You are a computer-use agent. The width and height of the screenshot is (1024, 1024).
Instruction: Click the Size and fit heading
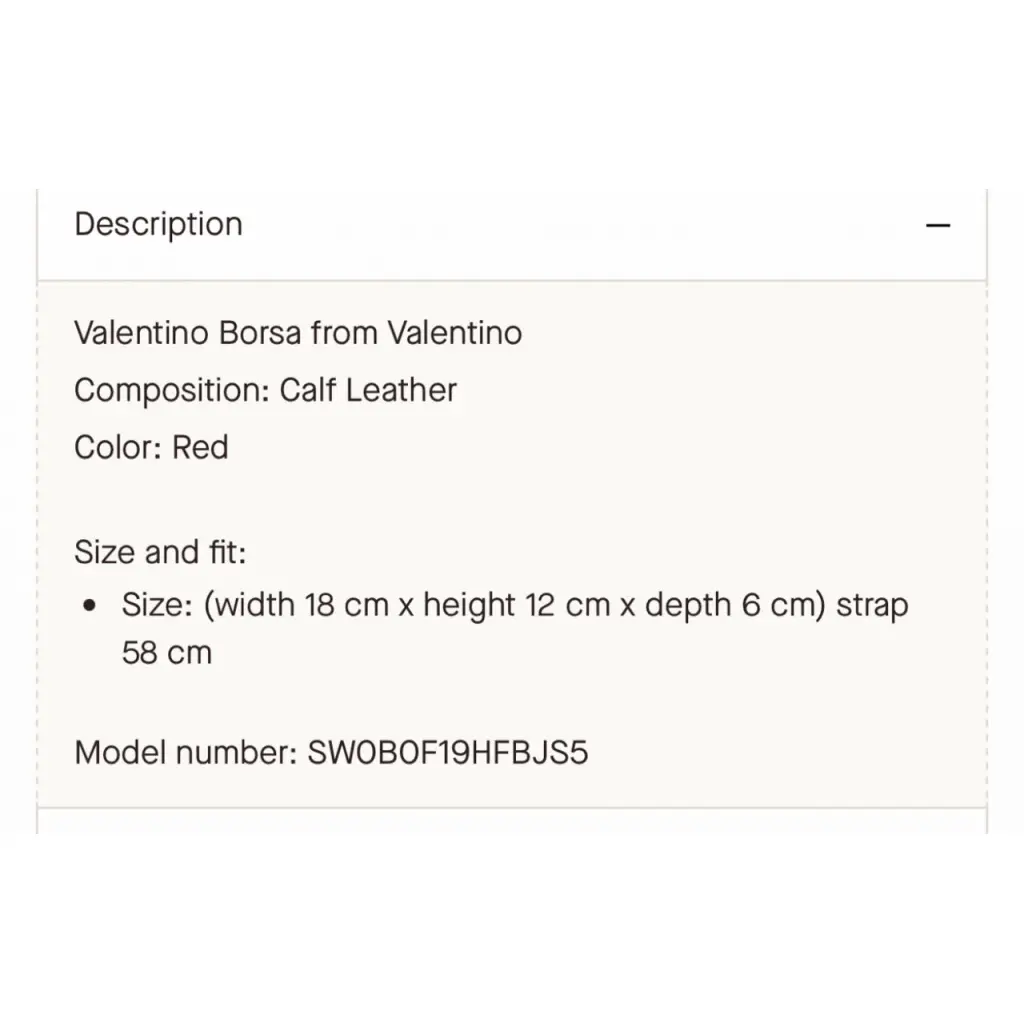tap(160, 552)
